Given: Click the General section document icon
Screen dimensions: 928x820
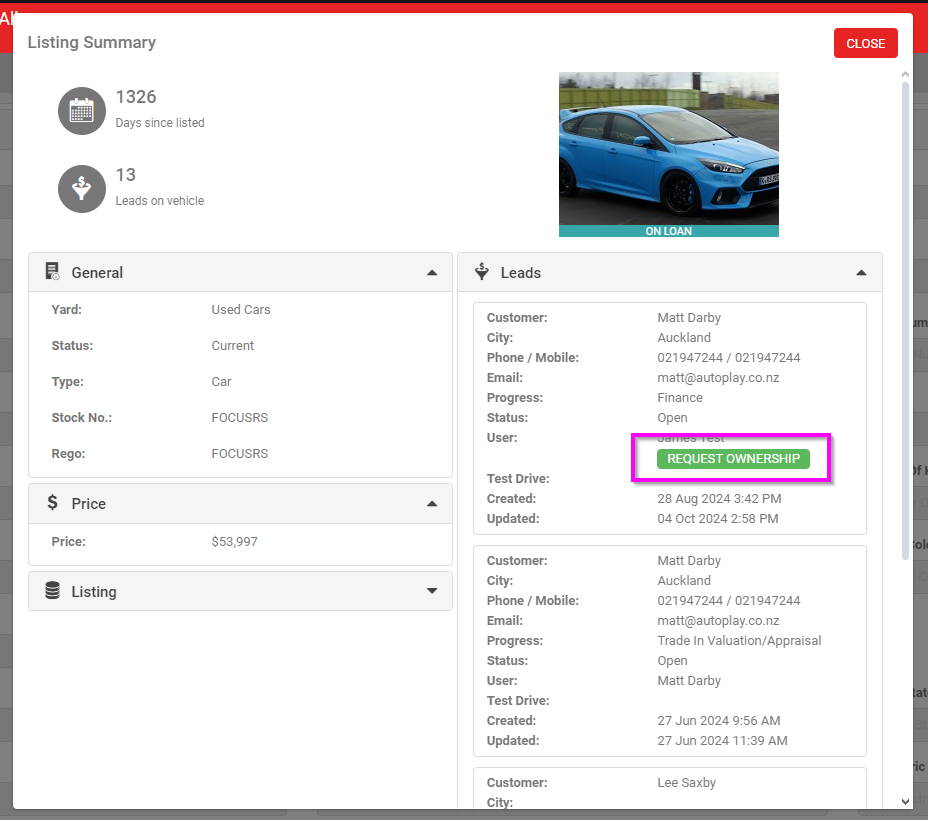Looking at the screenshot, I should click(53, 272).
